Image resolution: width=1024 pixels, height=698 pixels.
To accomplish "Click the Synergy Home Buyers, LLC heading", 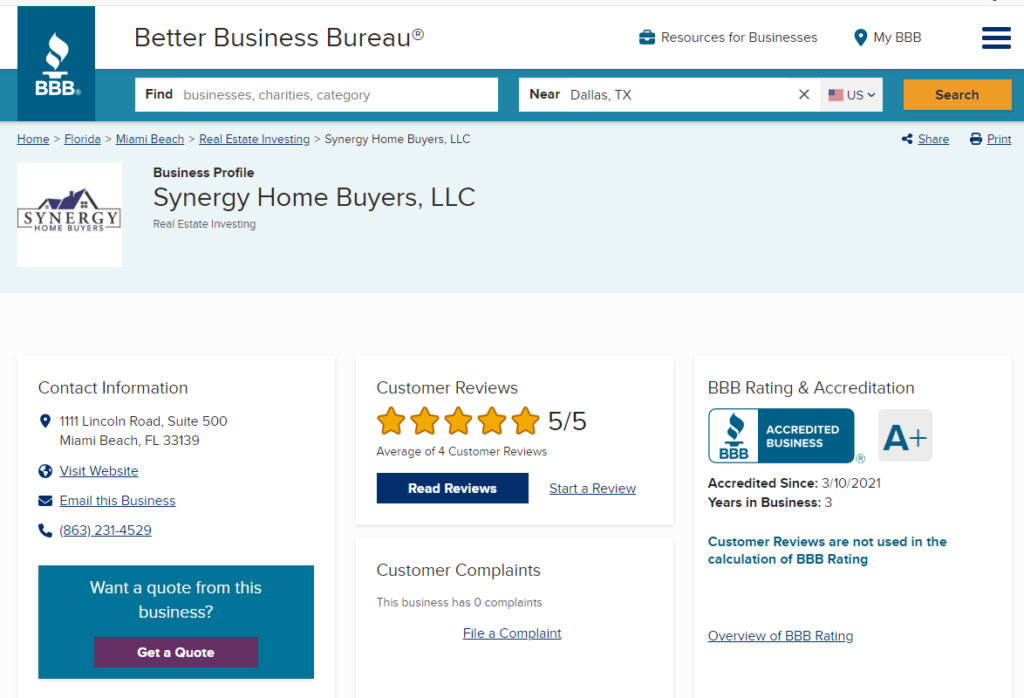I will click(314, 197).
